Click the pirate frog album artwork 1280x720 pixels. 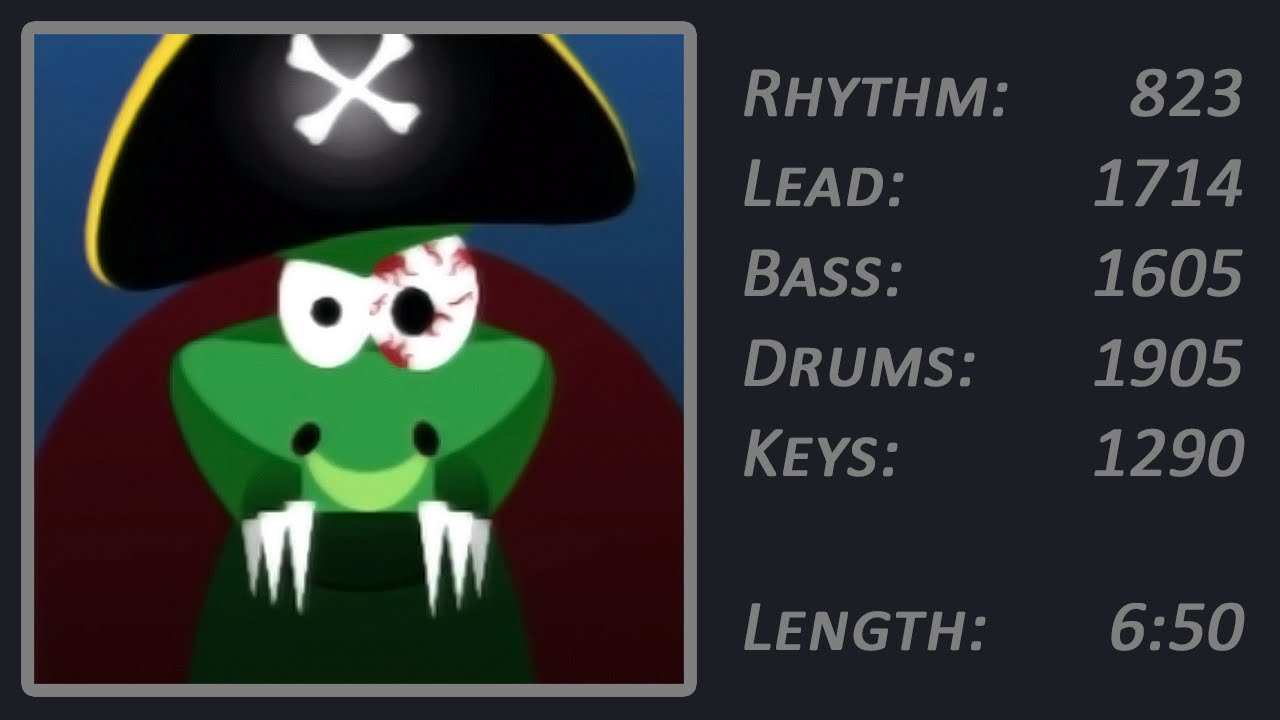click(x=359, y=359)
